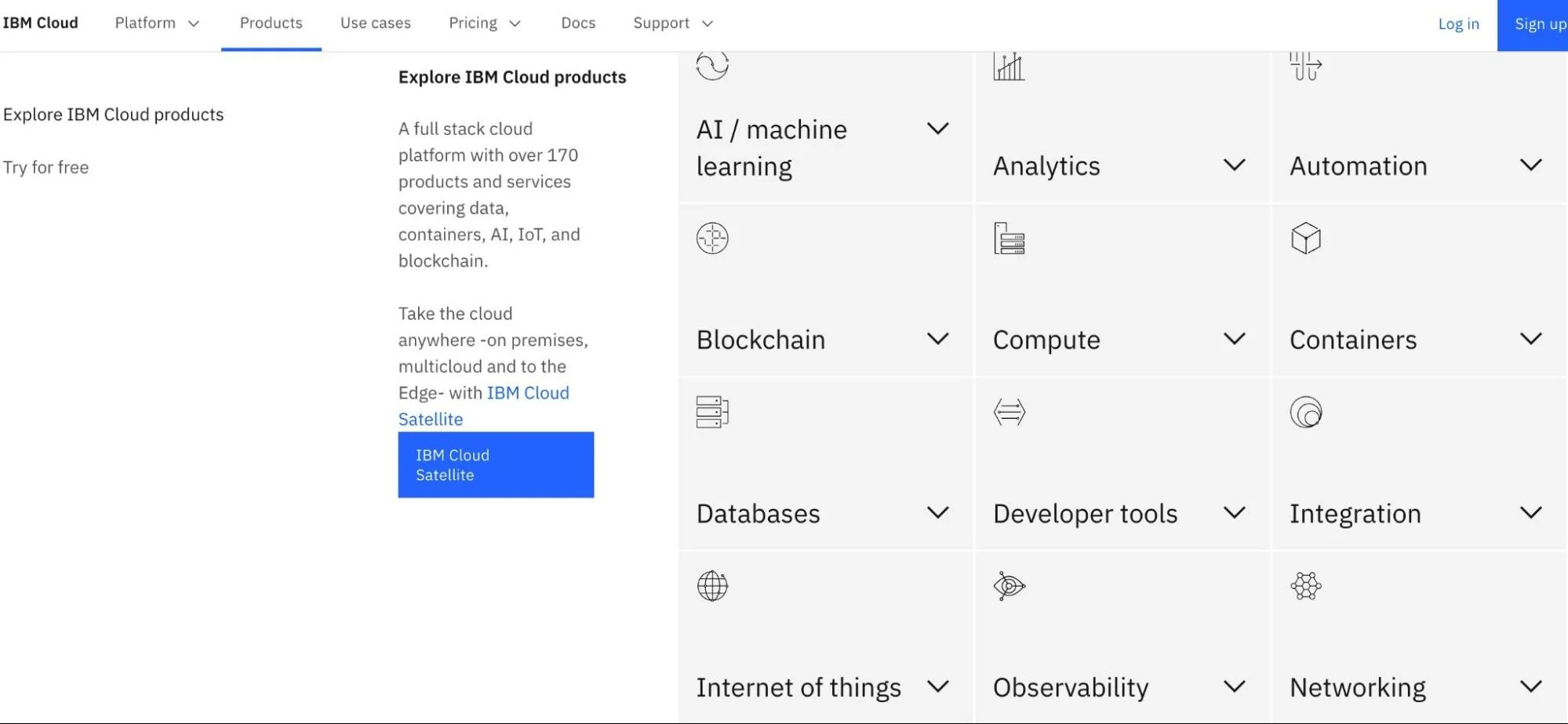Click the Internet of things title

[799, 689]
